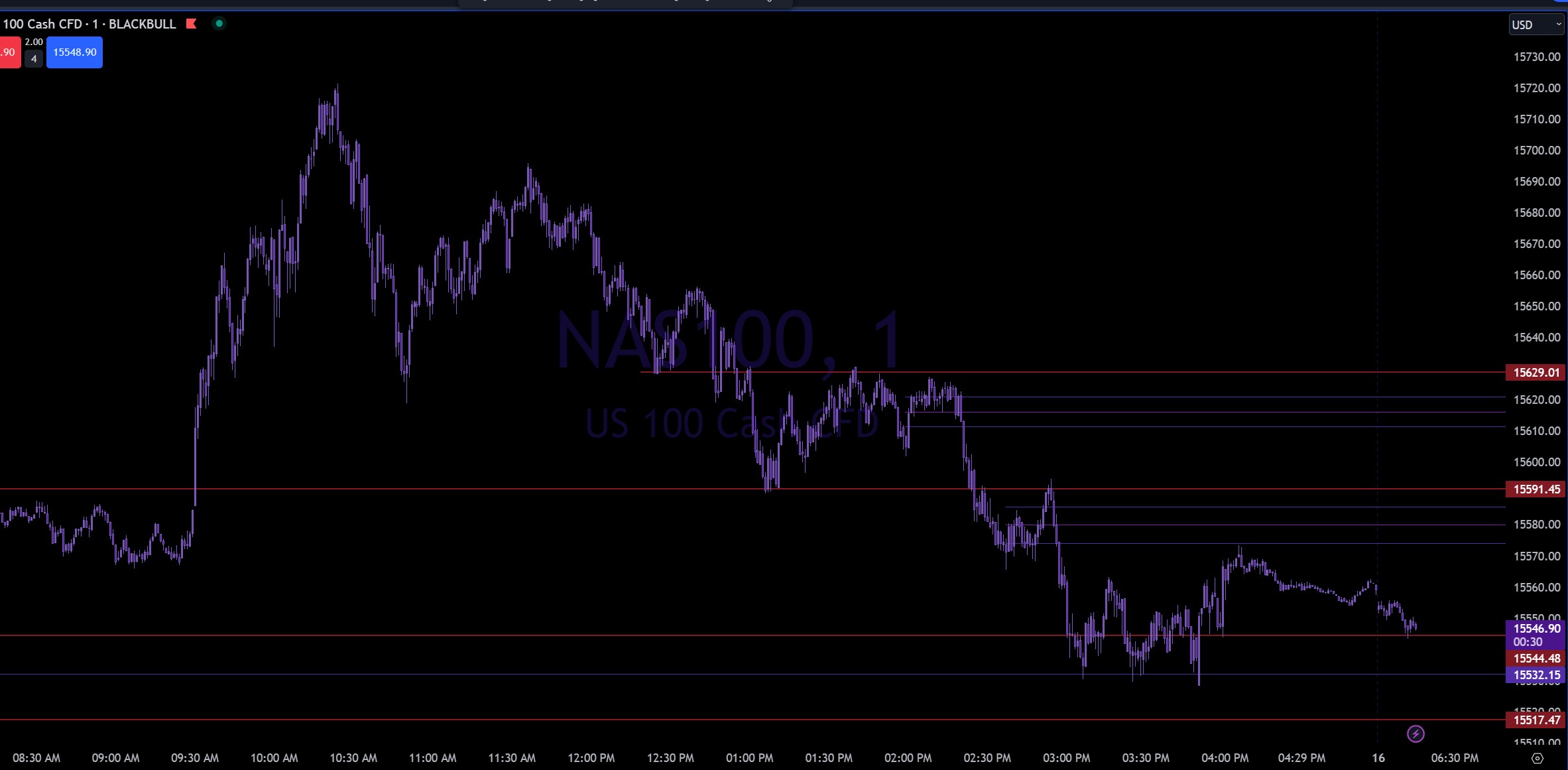Click the 15700.00 price scale label
This screenshot has width=1568, height=770.
(1536, 151)
